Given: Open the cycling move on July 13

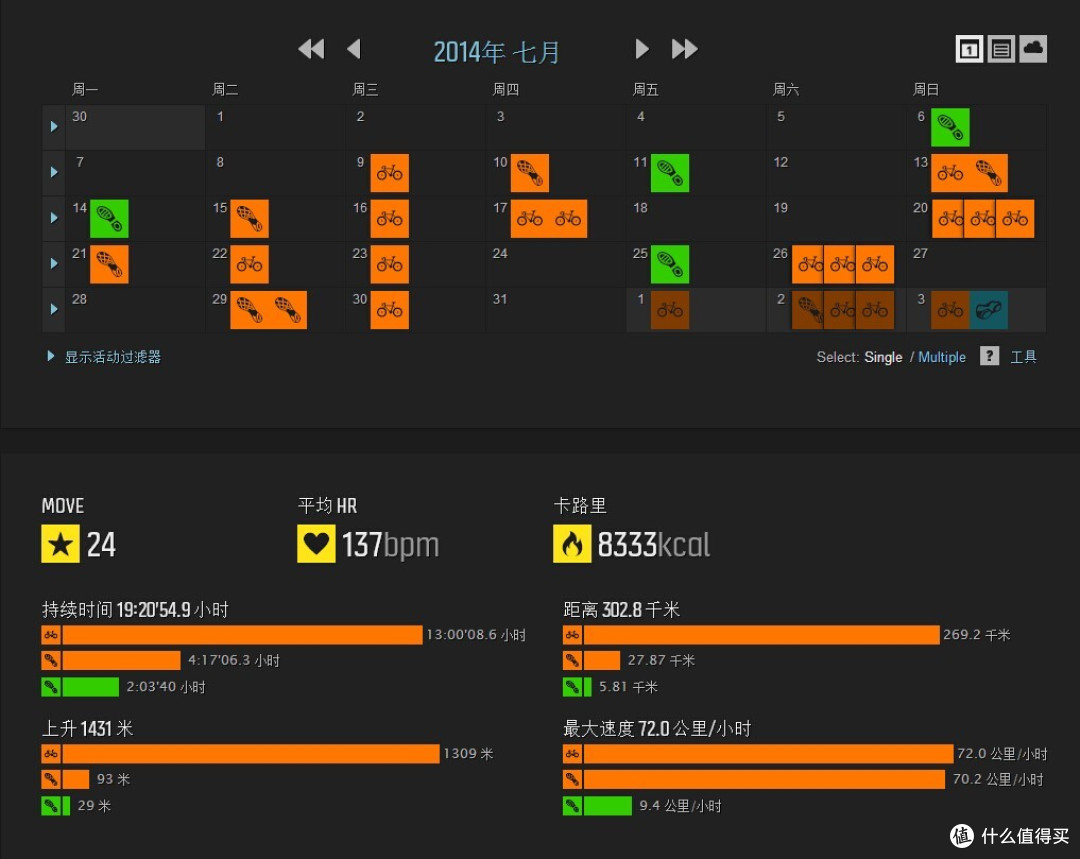Looking at the screenshot, I should click(x=950, y=173).
